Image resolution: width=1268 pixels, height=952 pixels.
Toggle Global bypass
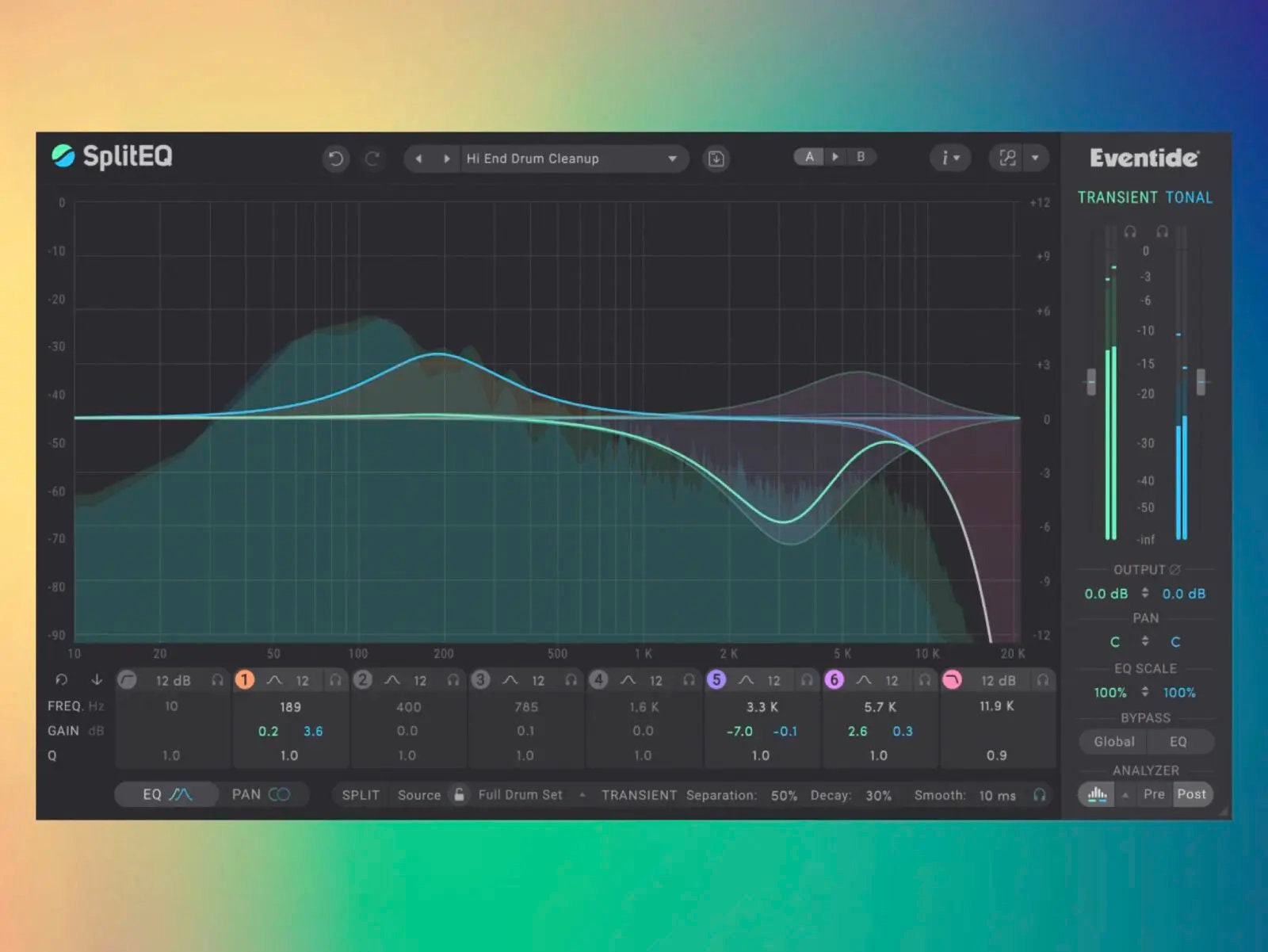point(1114,742)
